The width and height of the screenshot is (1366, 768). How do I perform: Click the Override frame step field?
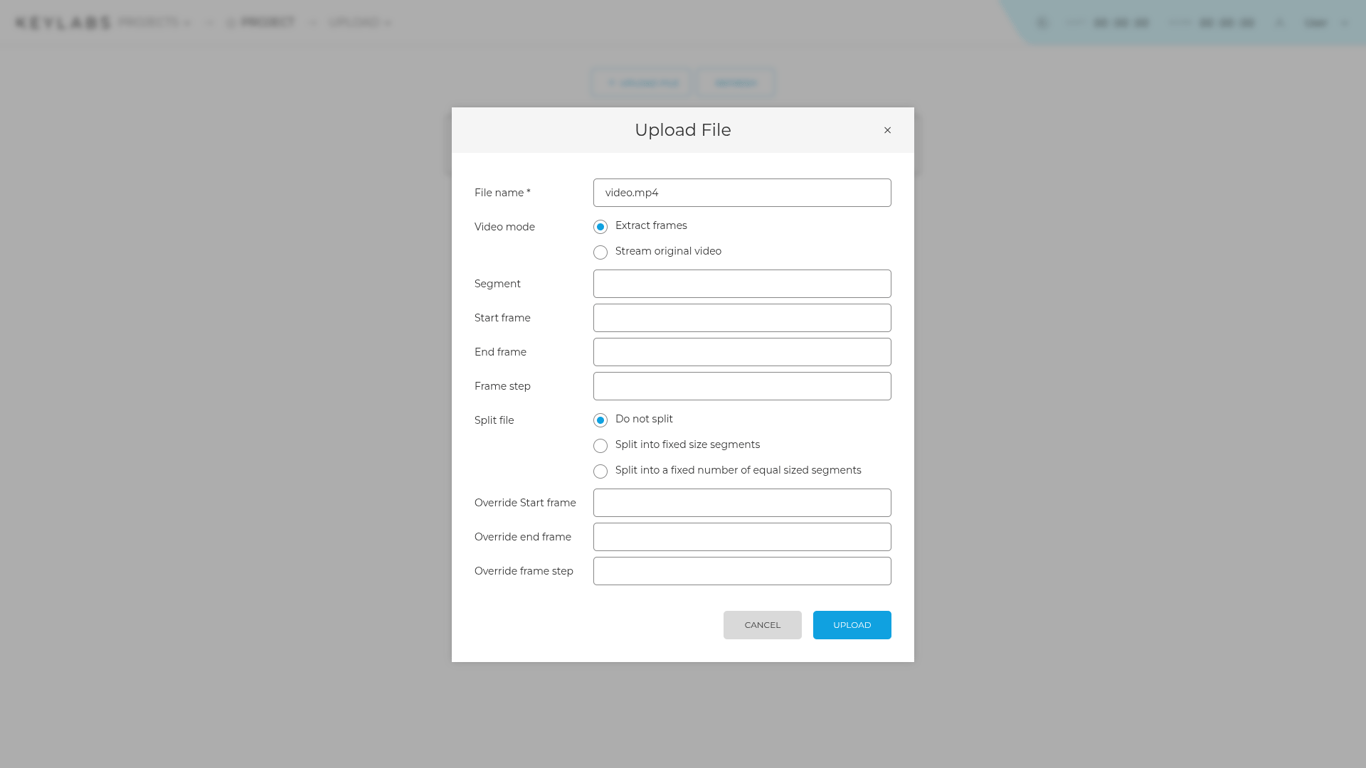click(x=742, y=571)
